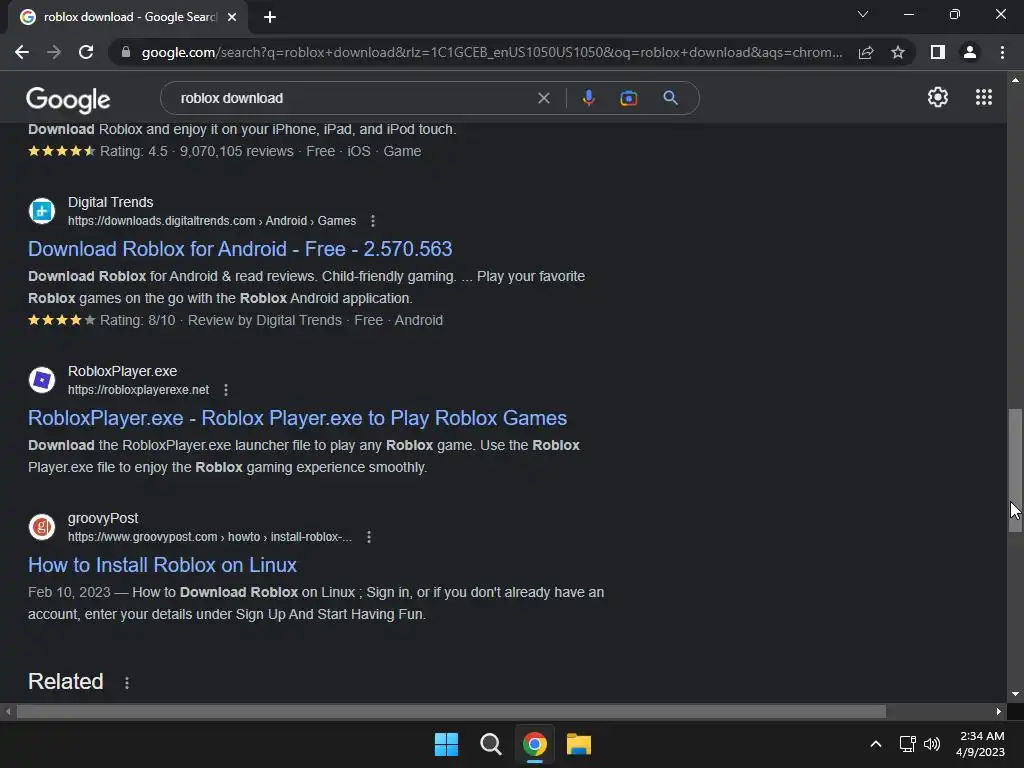Bookmark this page with the star
The height and width of the screenshot is (768, 1024).
[898, 52]
